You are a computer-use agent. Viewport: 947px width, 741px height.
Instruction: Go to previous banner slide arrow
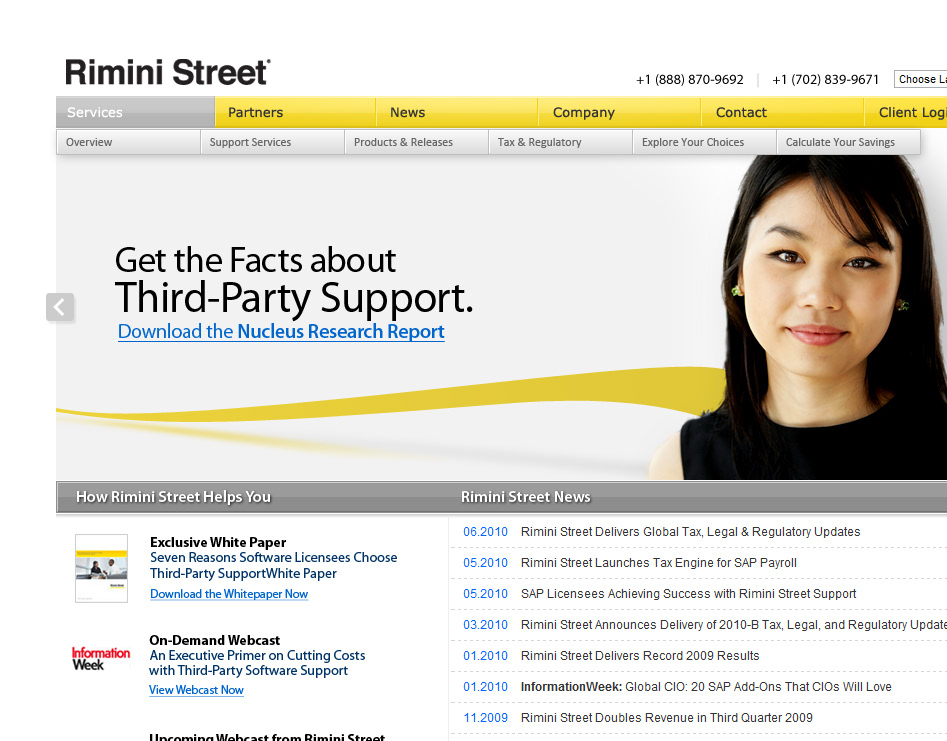coord(60,307)
